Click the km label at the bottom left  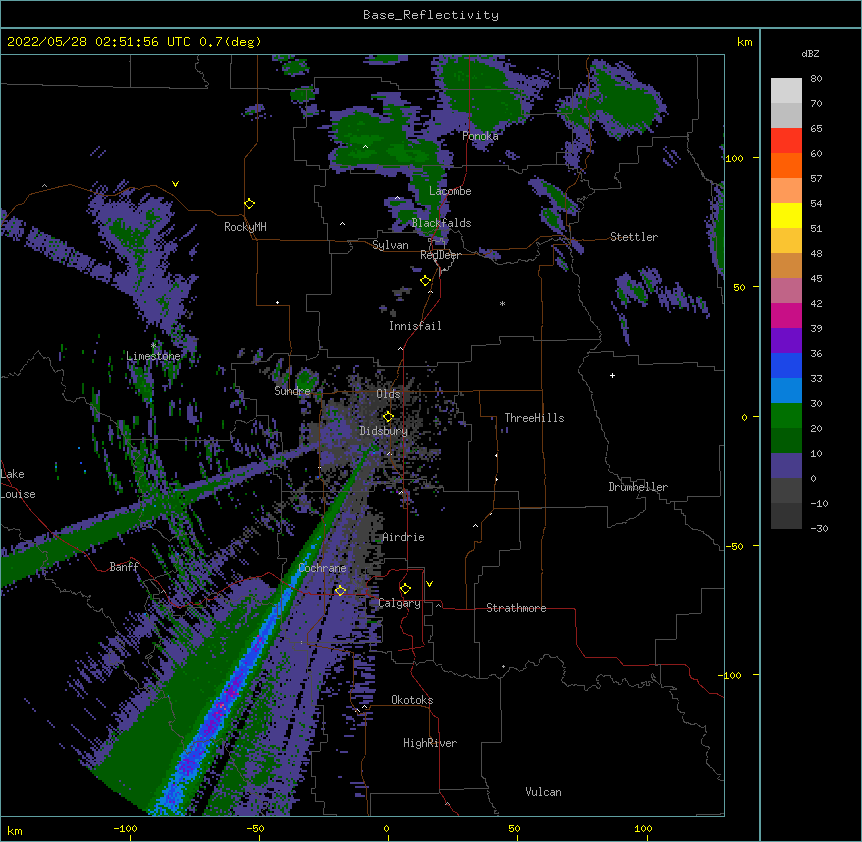(x=15, y=831)
